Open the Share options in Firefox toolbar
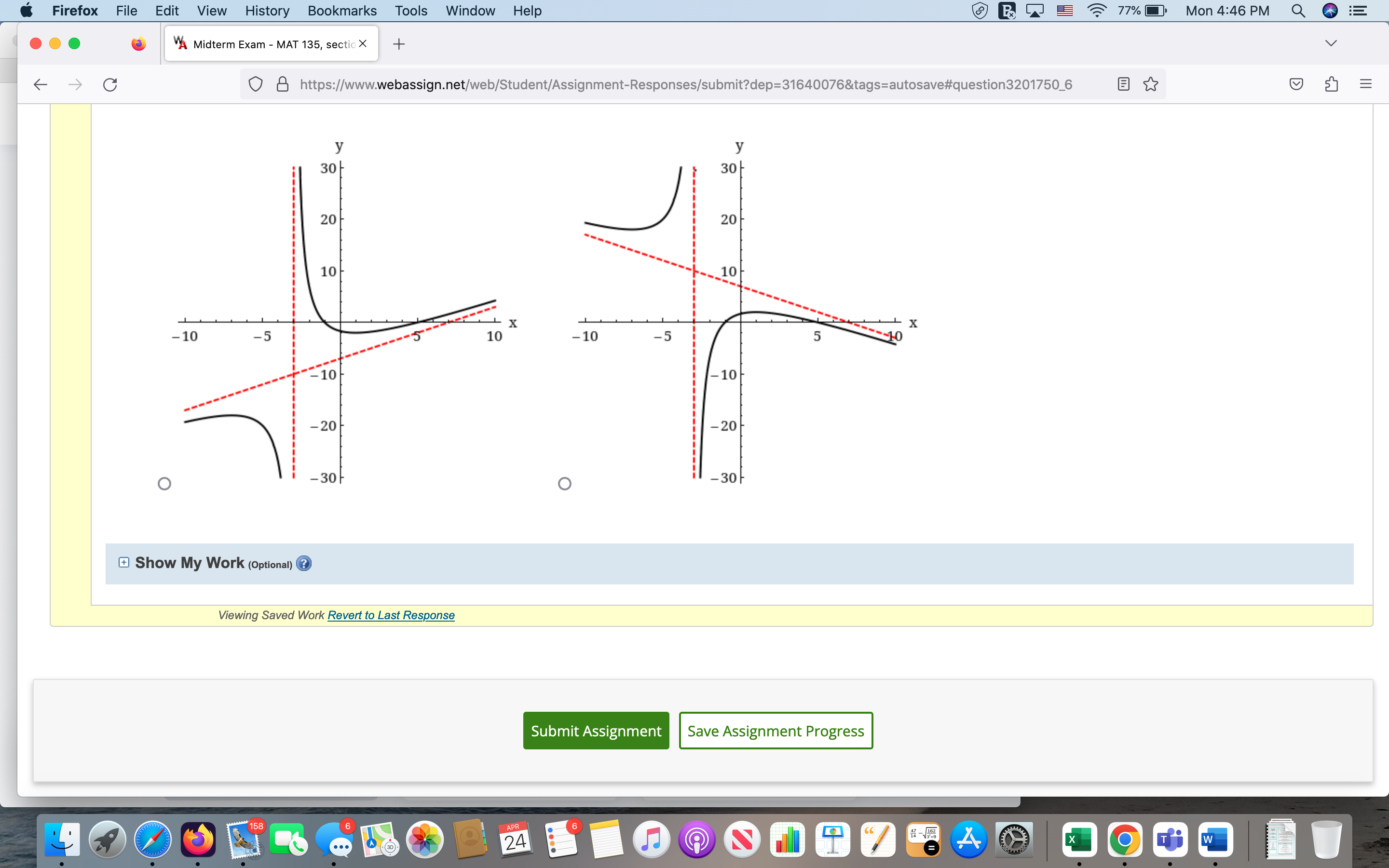Screen dimensions: 1389x868 point(1331,84)
